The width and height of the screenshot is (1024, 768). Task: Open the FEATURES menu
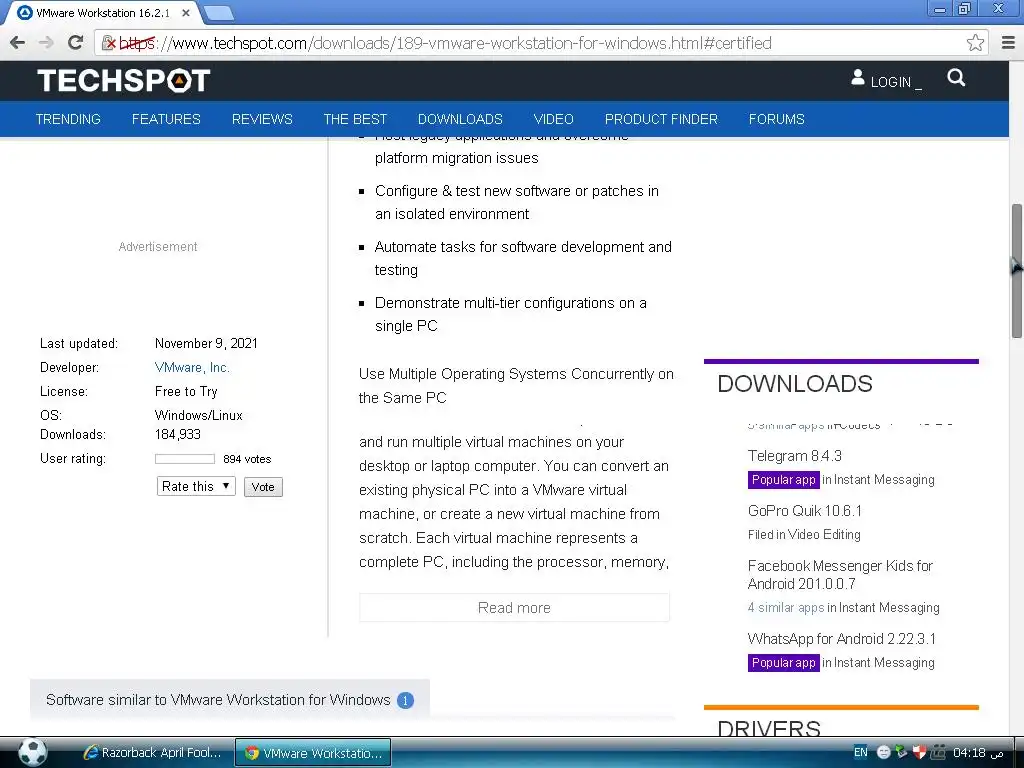pyautogui.click(x=166, y=119)
